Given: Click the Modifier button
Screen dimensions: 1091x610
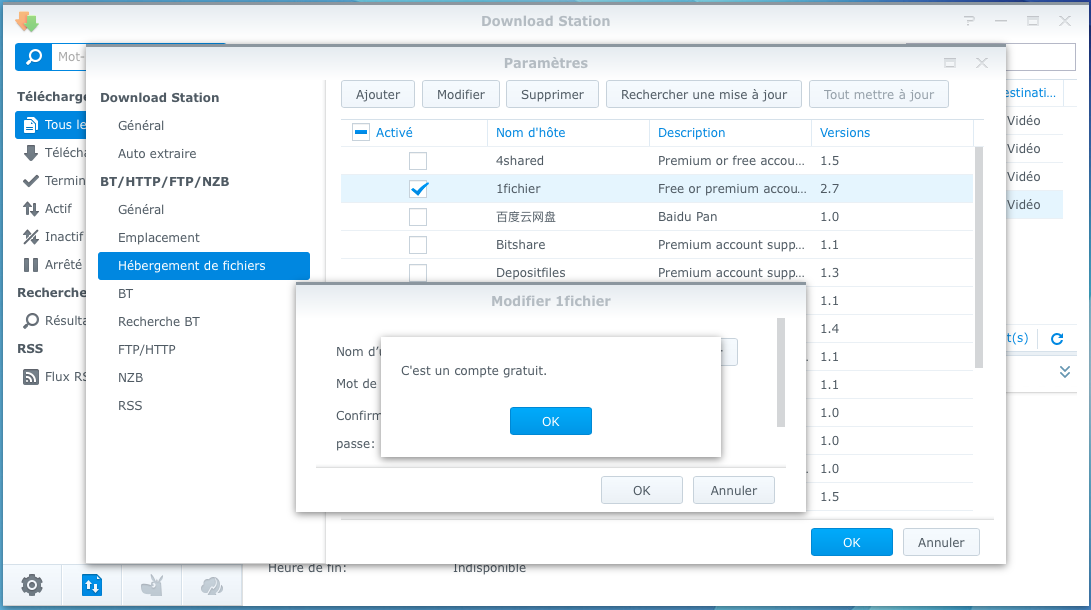Looking at the screenshot, I should [461, 95].
